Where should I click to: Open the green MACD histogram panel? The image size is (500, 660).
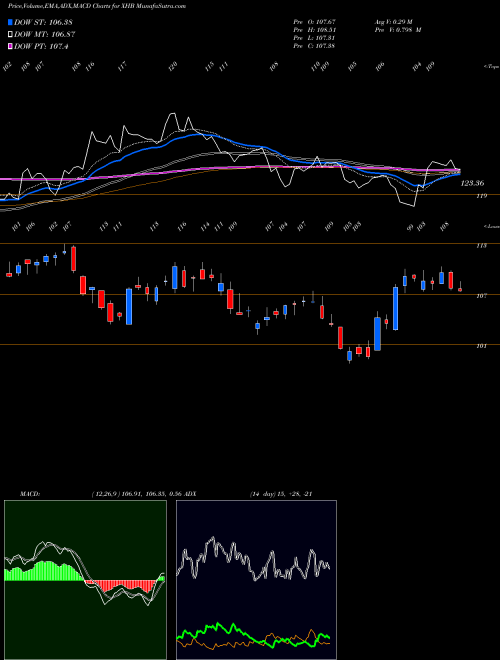point(85,580)
